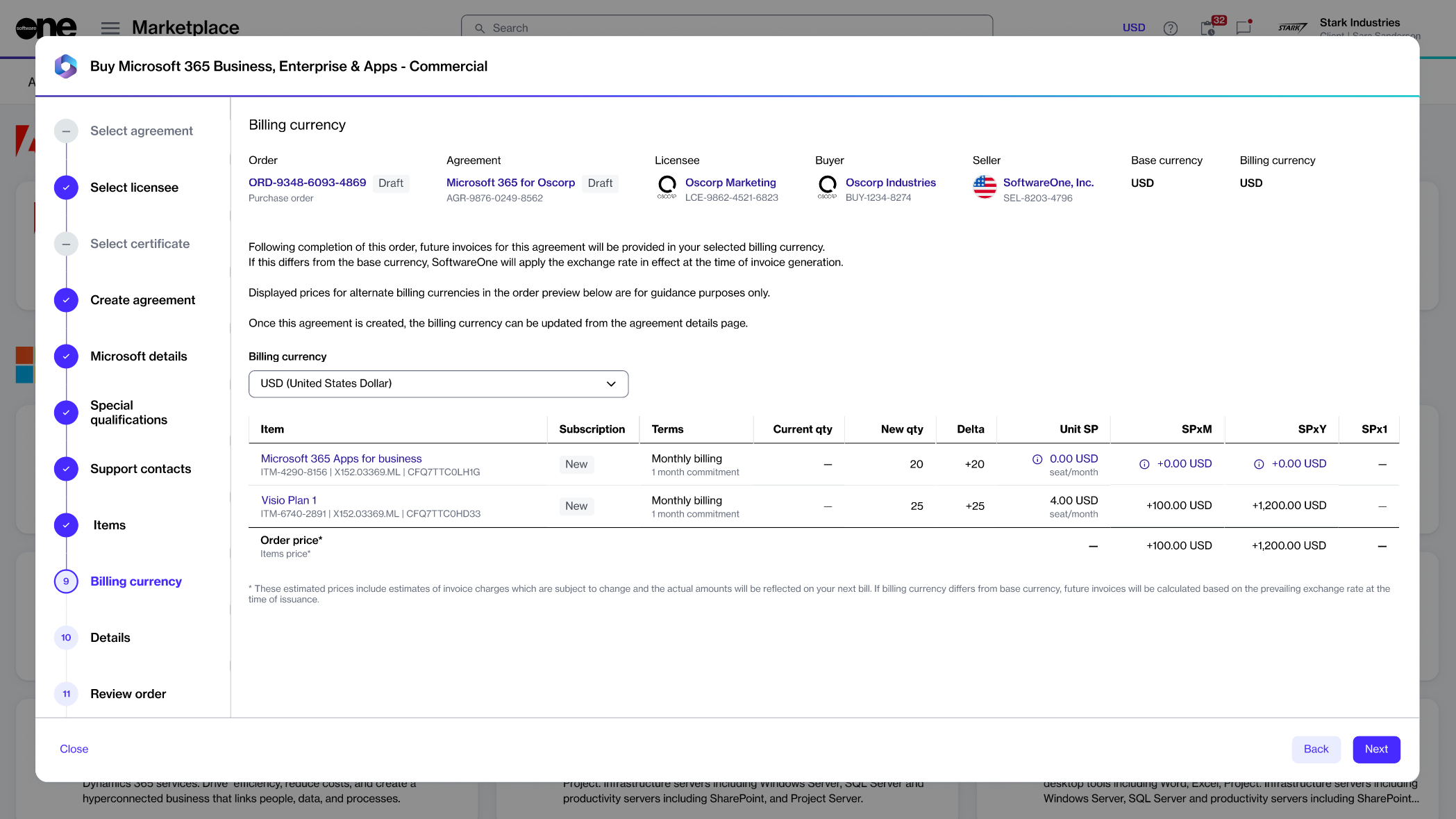1456x819 pixels.
Task: Click the Microsoft 365 product logo icon
Action: (x=66, y=66)
